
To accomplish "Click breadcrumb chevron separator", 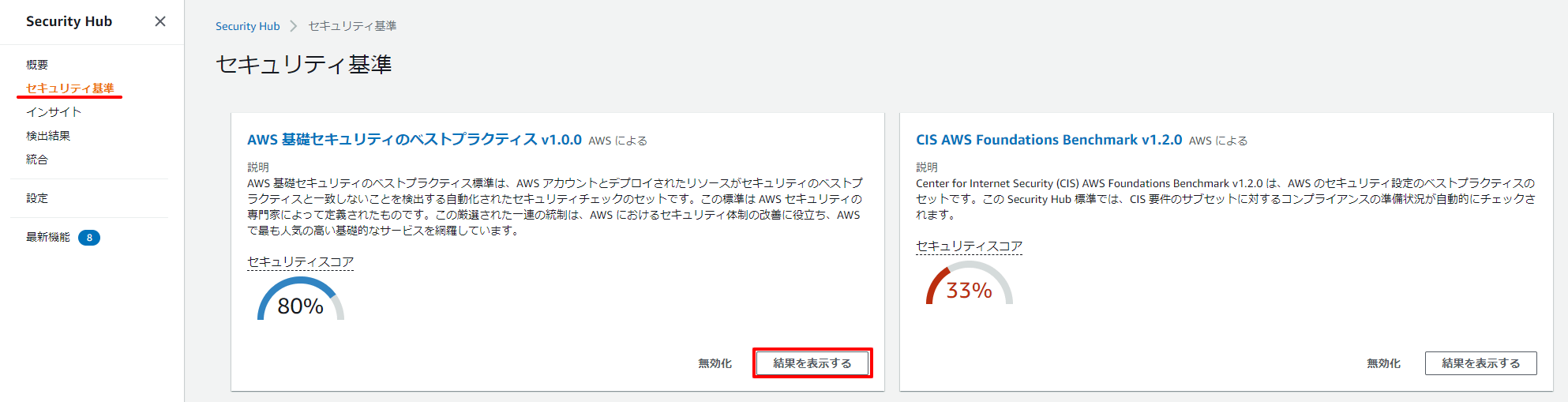I will click(x=294, y=26).
